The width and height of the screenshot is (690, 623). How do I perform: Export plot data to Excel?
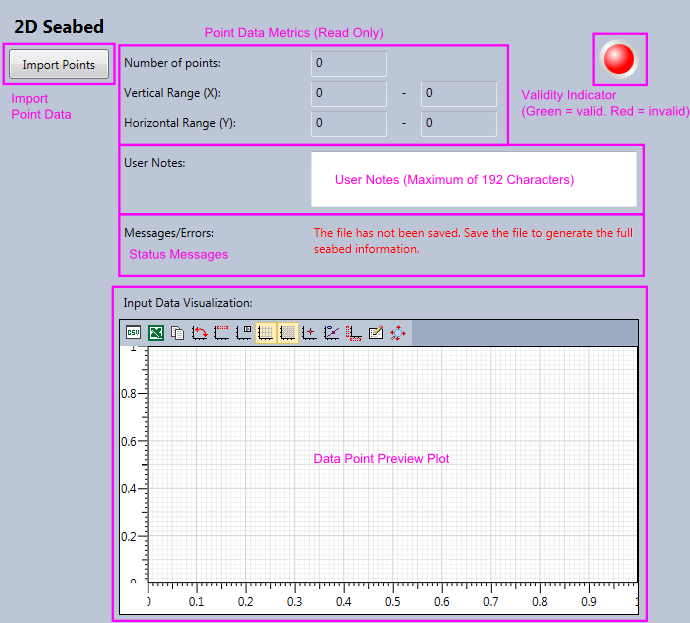point(156,333)
